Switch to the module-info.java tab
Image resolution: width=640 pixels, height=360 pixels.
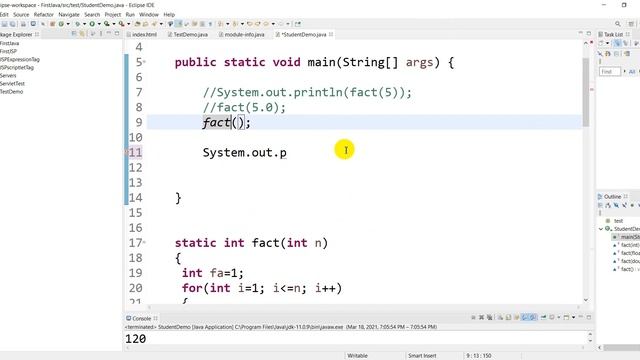tap(242, 35)
